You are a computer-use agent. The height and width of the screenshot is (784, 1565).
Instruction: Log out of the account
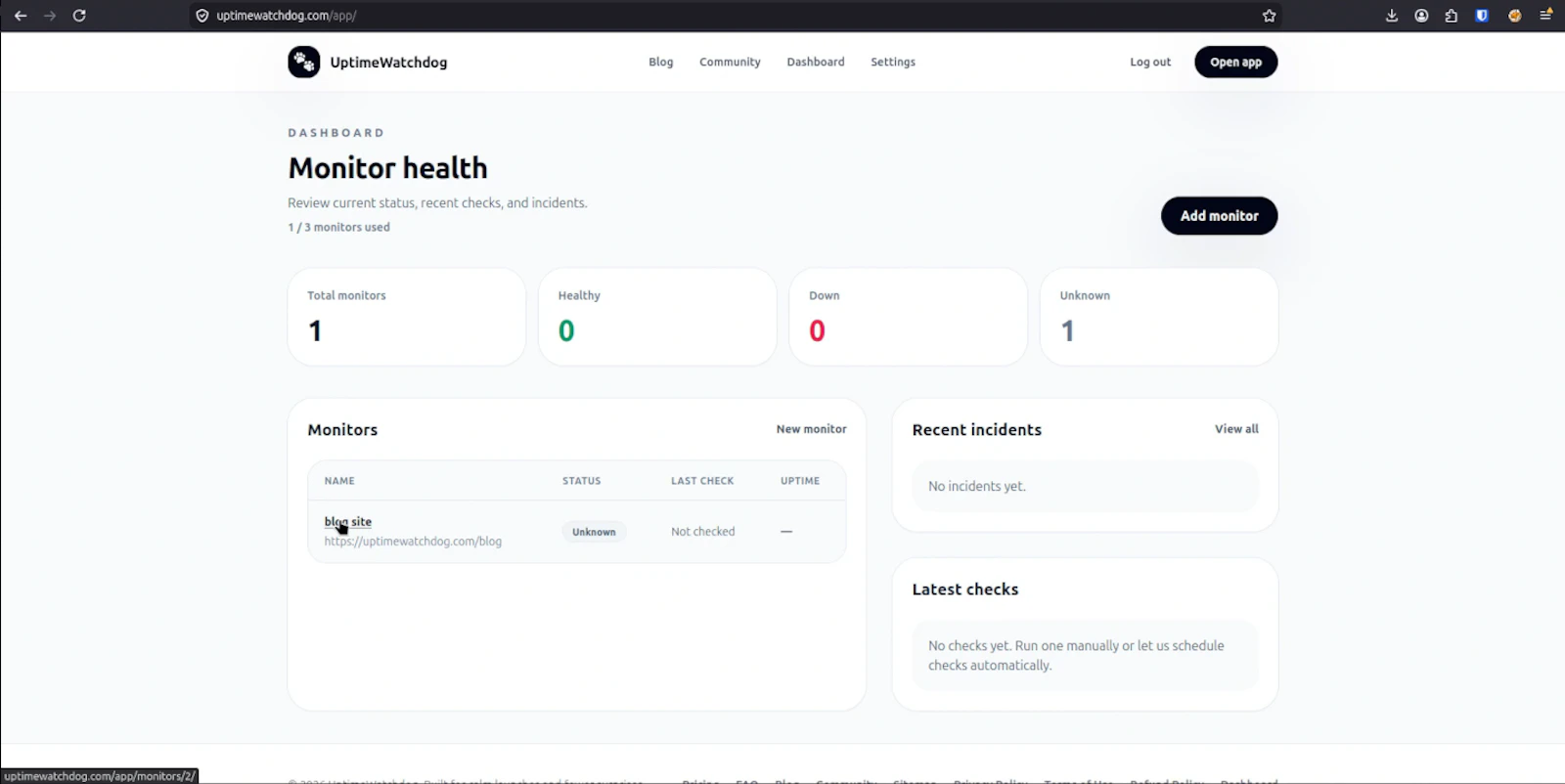[x=1150, y=62]
